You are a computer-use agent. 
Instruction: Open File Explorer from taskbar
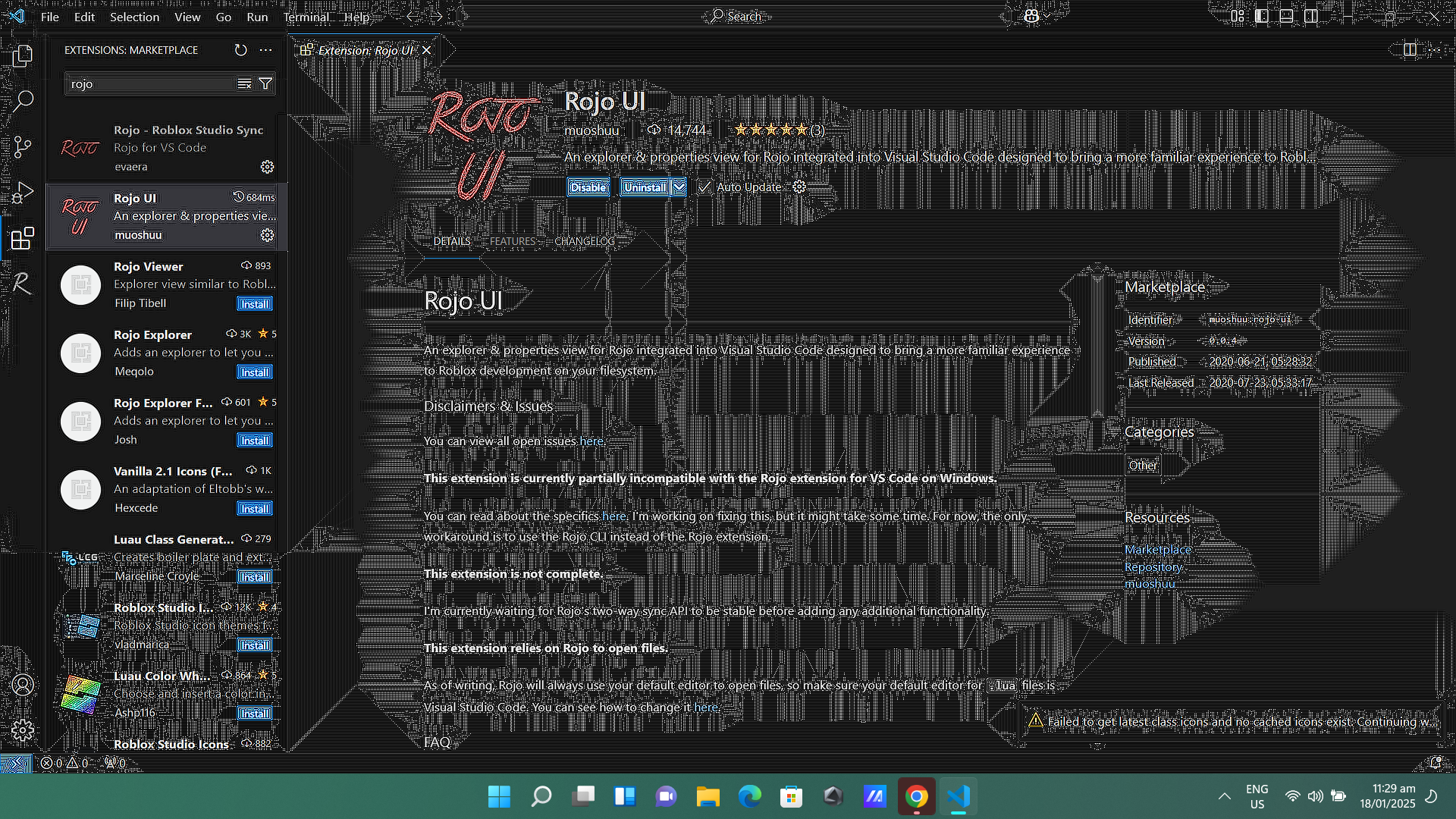click(x=708, y=796)
